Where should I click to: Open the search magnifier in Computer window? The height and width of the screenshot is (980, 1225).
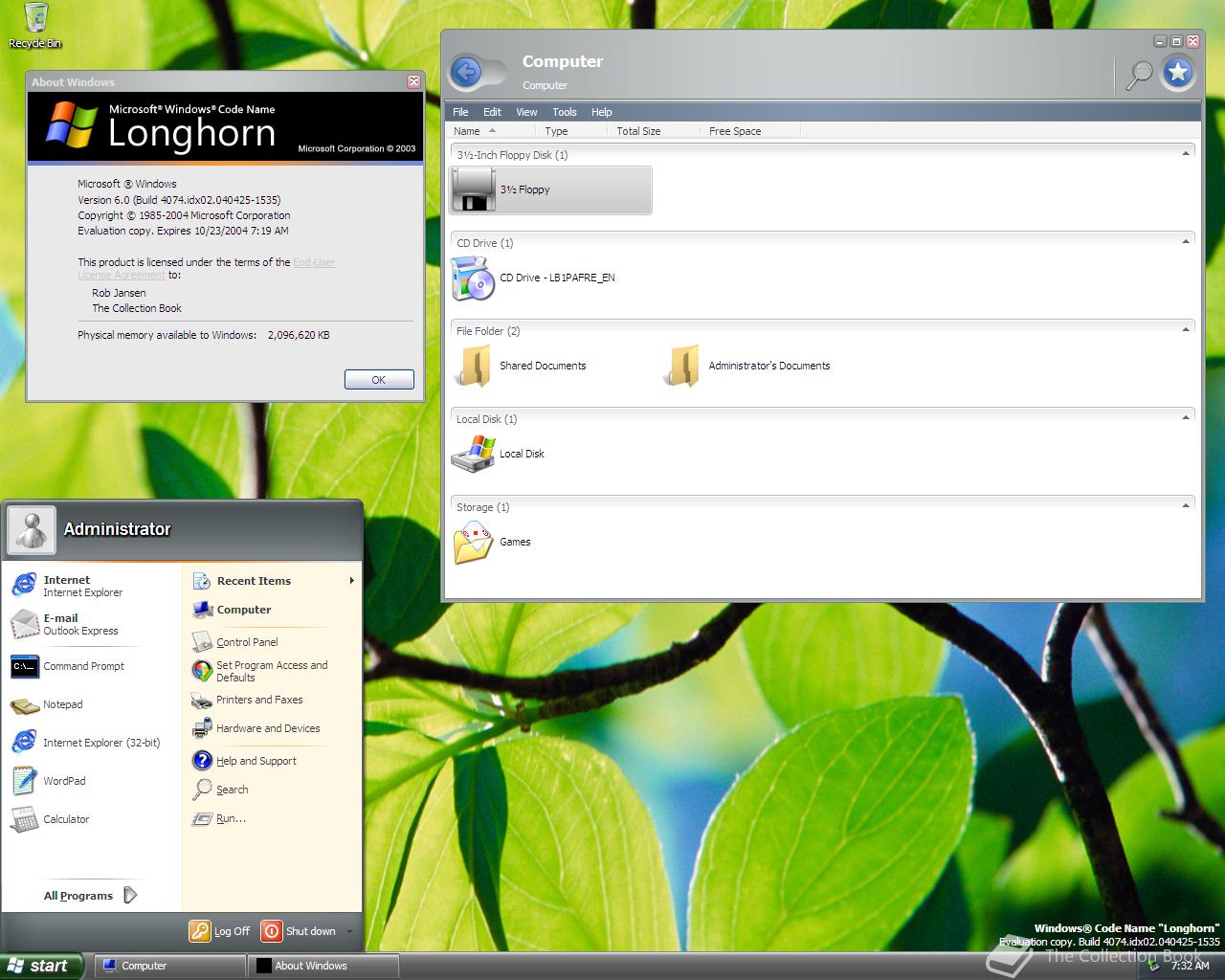(1139, 74)
